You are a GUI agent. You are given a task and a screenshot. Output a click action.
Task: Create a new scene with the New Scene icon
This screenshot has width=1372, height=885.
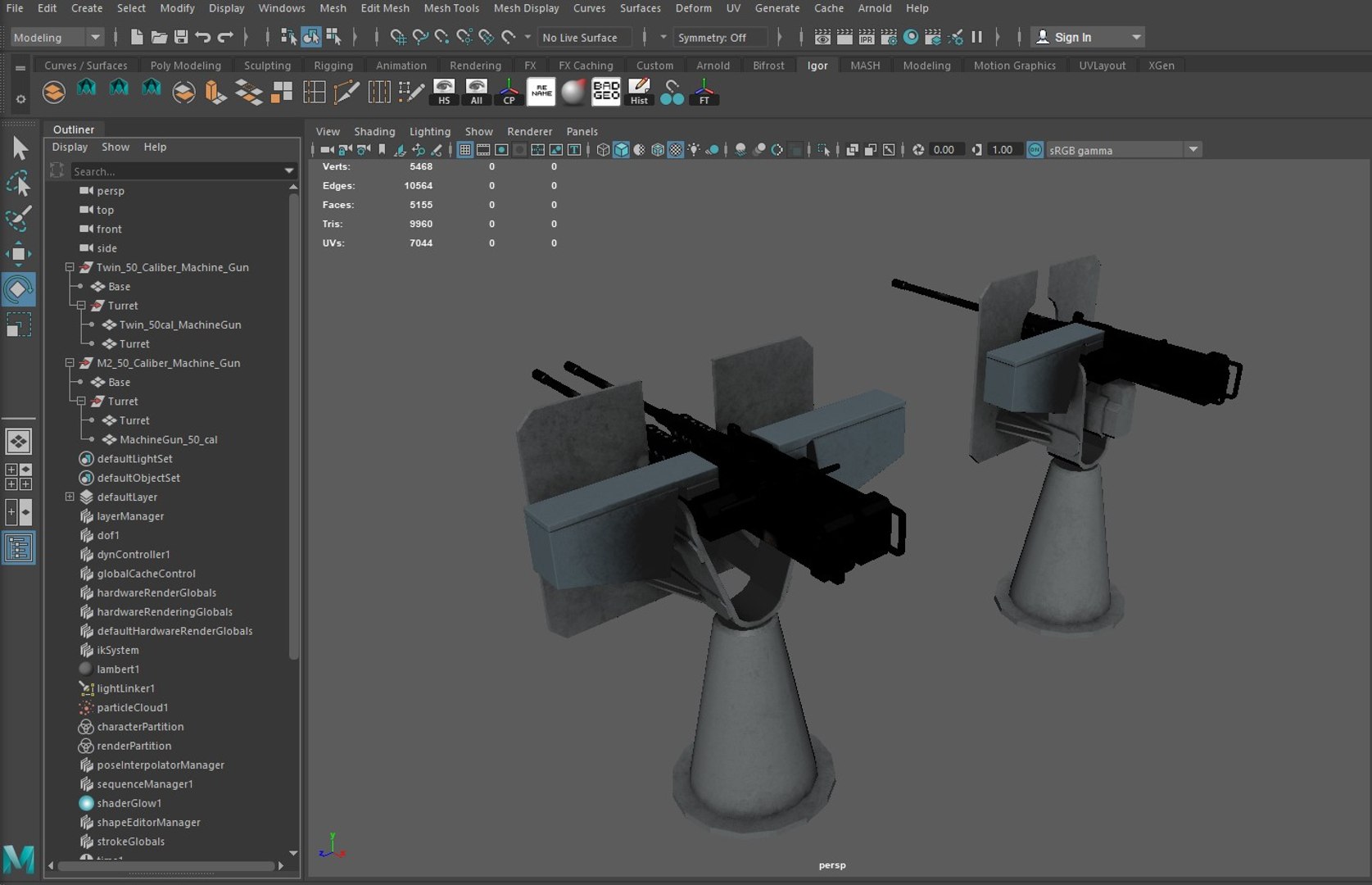137,37
